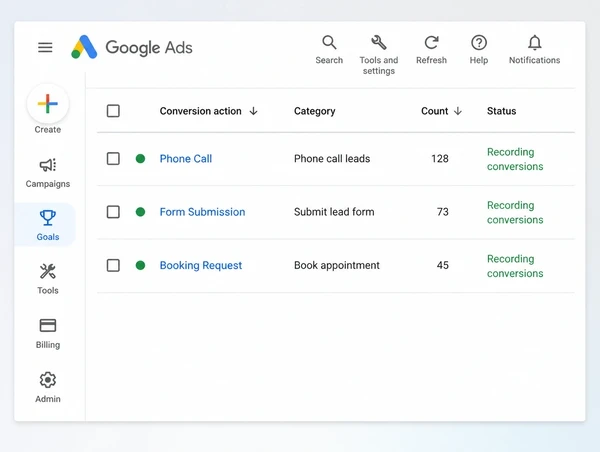Image resolution: width=600 pixels, height=452 pixels.
Task: Sort by Count column arrow
Action: coord(458,111)
